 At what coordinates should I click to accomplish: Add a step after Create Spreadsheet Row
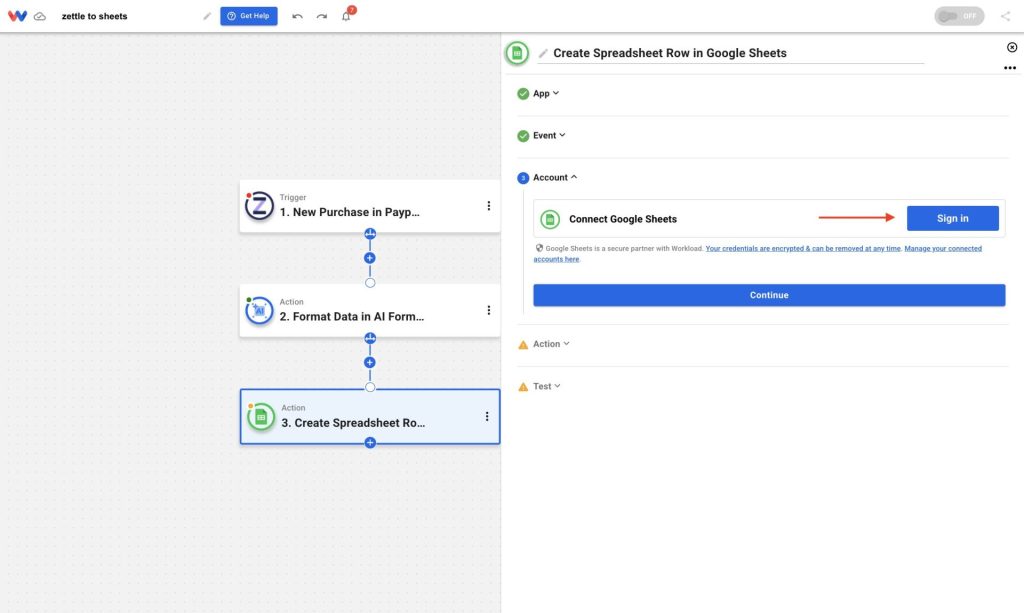pos(370,443)
